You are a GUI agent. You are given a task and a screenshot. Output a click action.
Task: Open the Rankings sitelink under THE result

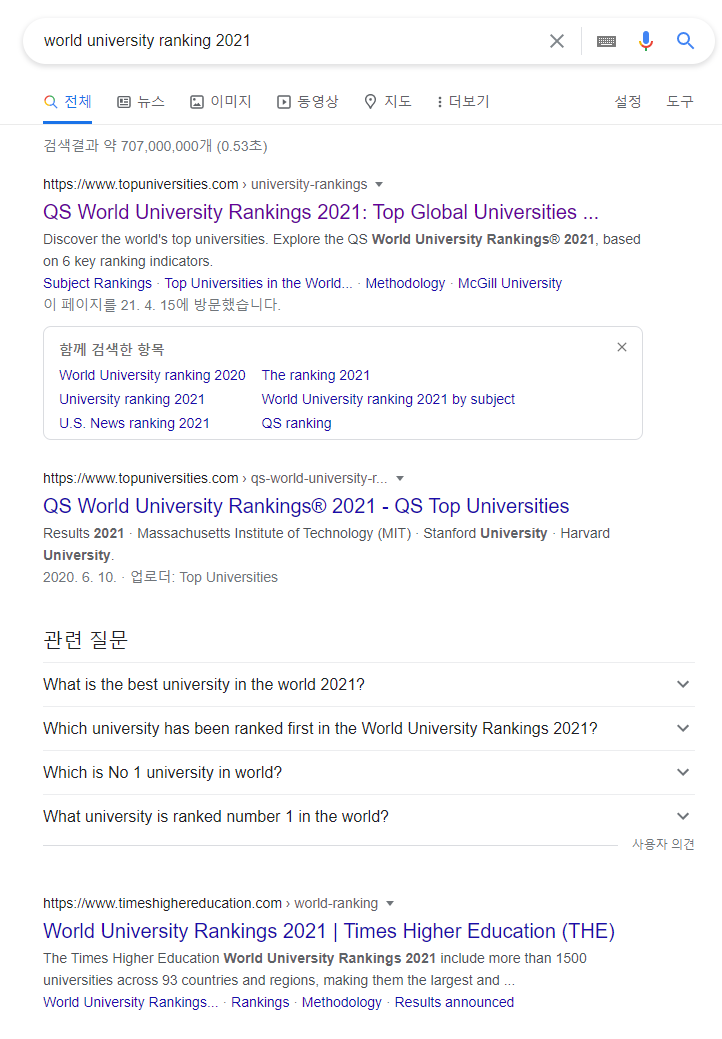click(x=260, y=1003)
